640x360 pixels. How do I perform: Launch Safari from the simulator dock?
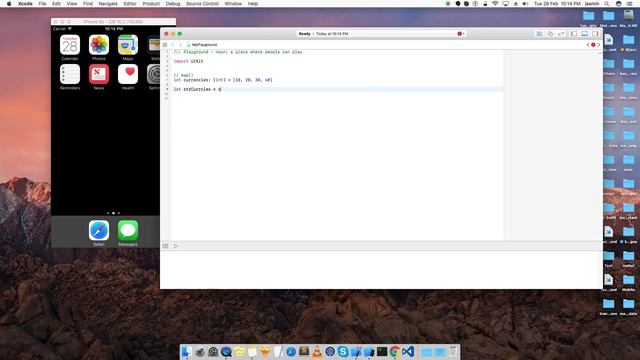coord(99,231)
